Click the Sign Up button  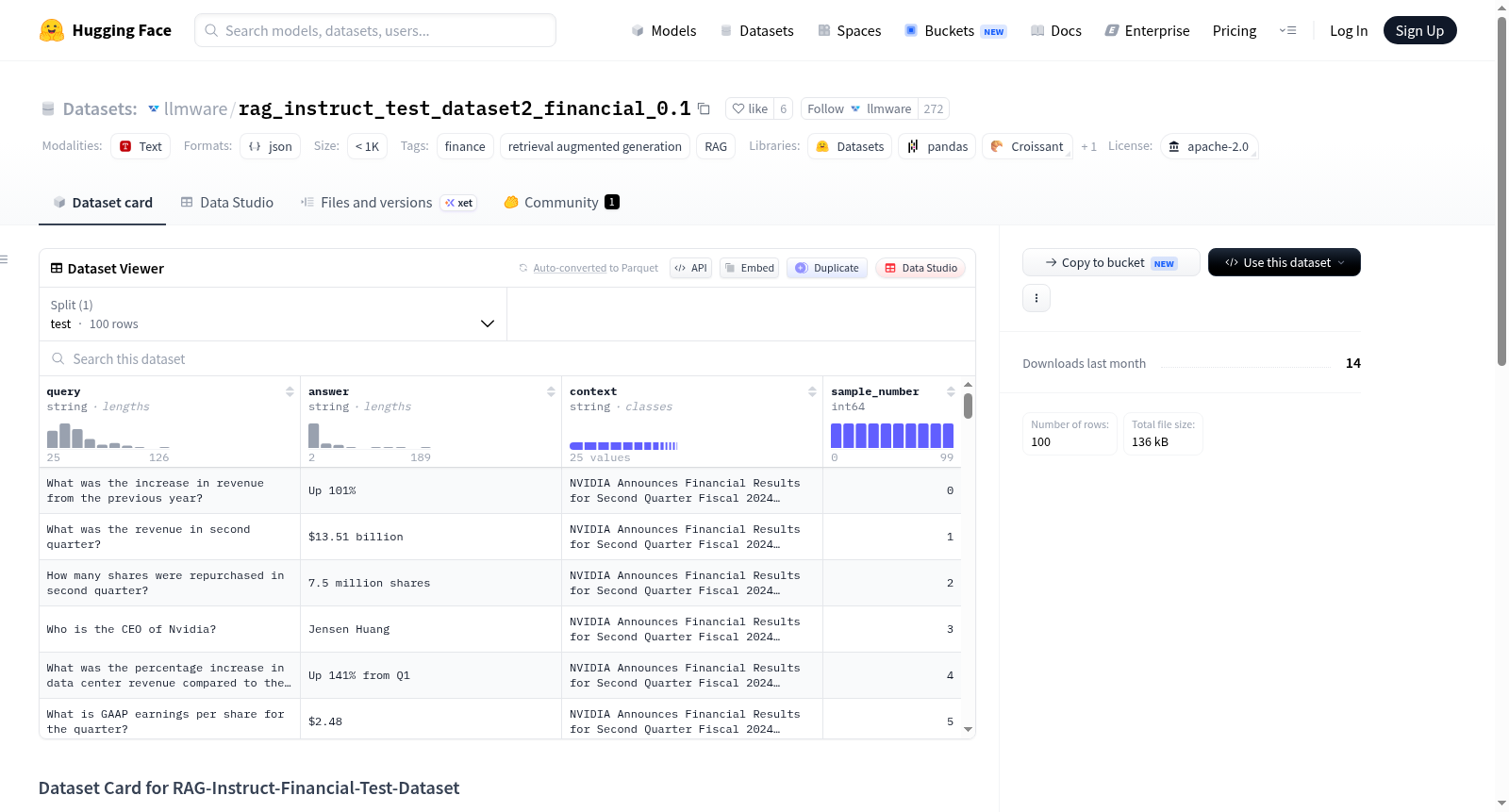click(1419, 30)
